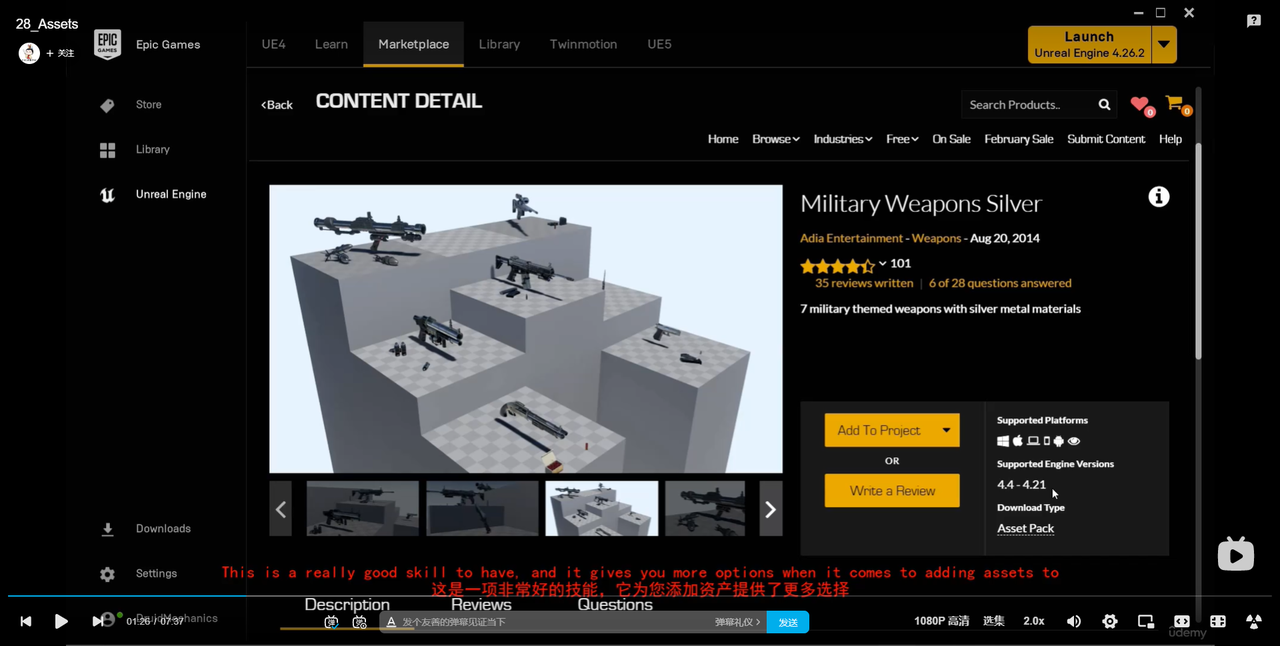Viewport: 1280px width, 646px height.
Task: Click the volume speaker icon
Action: [x=1074, y=621]
